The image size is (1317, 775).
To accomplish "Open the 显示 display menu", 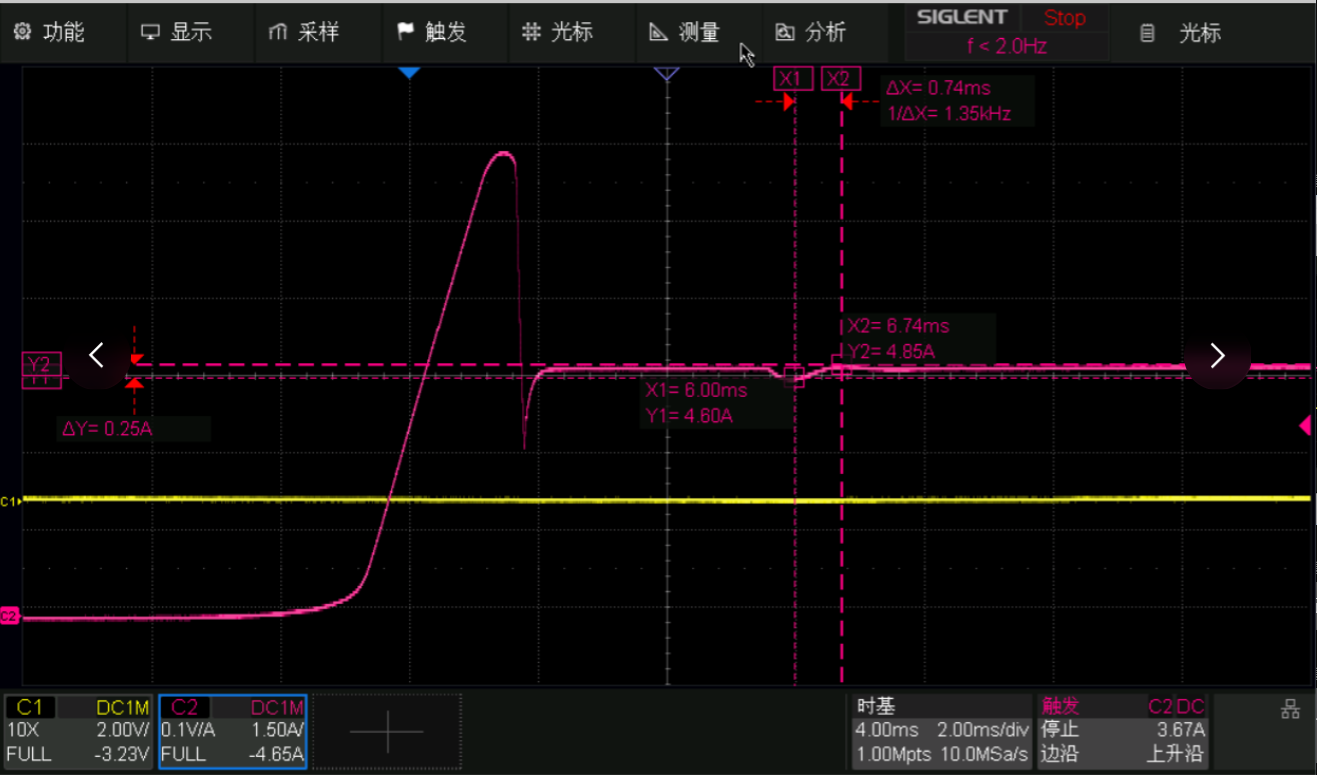I will (176, 32).
